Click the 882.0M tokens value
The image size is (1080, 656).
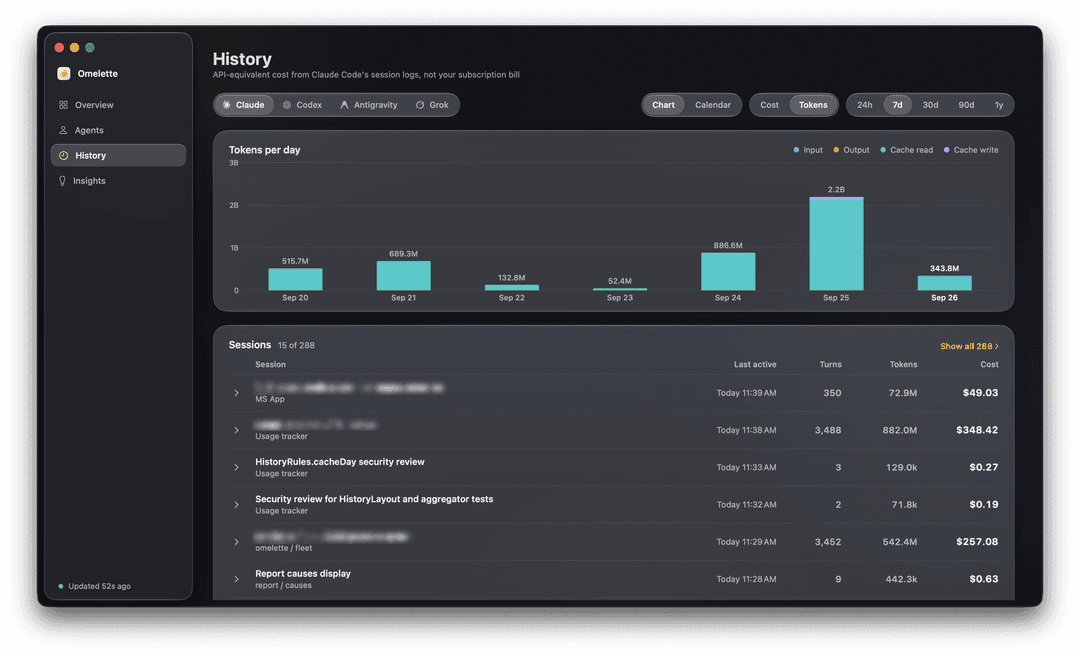point(900,430)
